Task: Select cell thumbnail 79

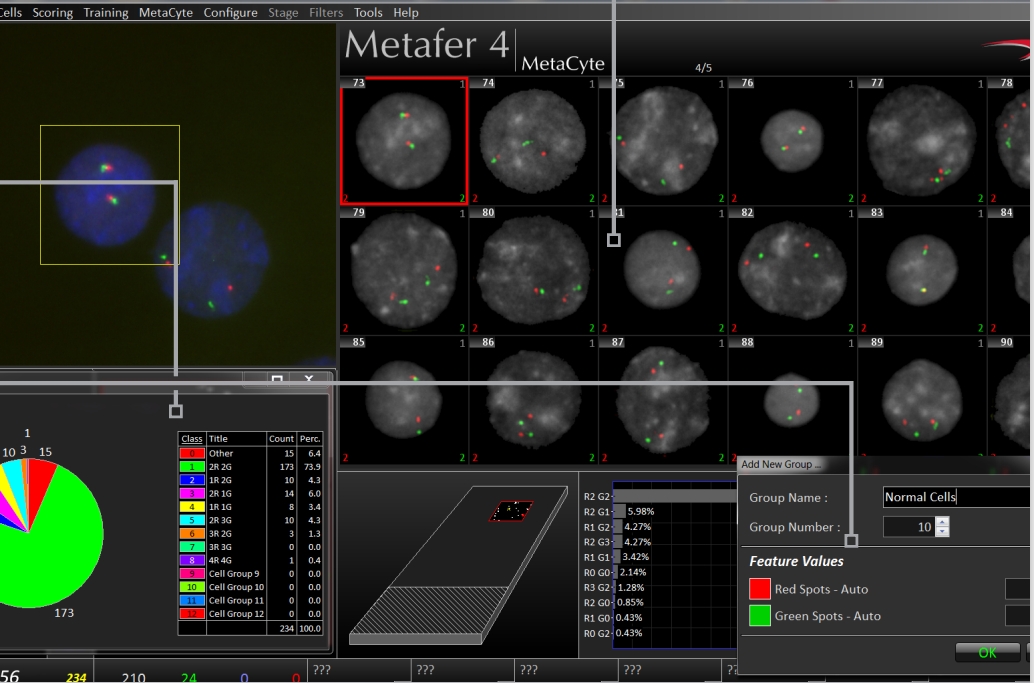Action: 404,270
